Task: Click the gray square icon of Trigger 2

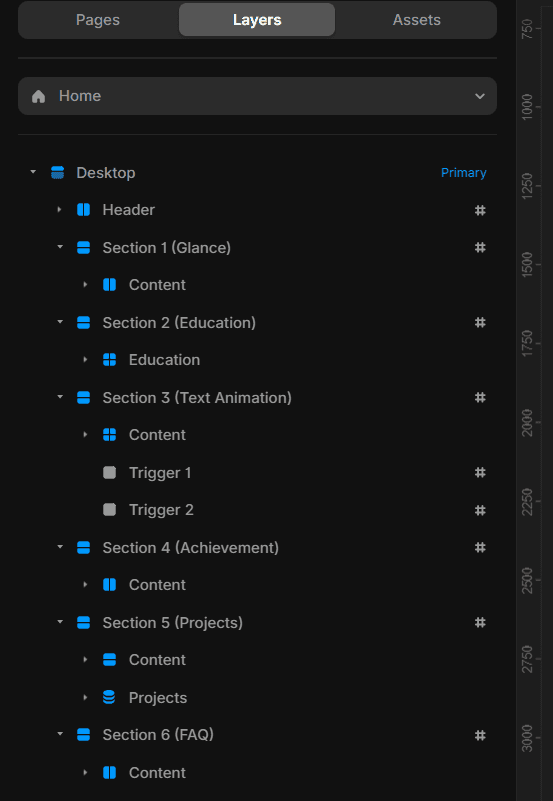Action: [110, 510]
